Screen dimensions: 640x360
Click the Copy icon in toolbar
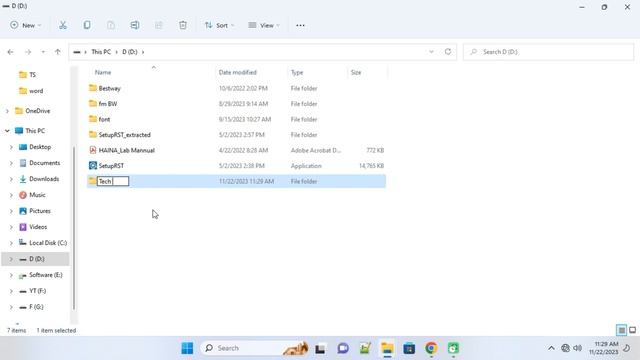pos(87,25)
